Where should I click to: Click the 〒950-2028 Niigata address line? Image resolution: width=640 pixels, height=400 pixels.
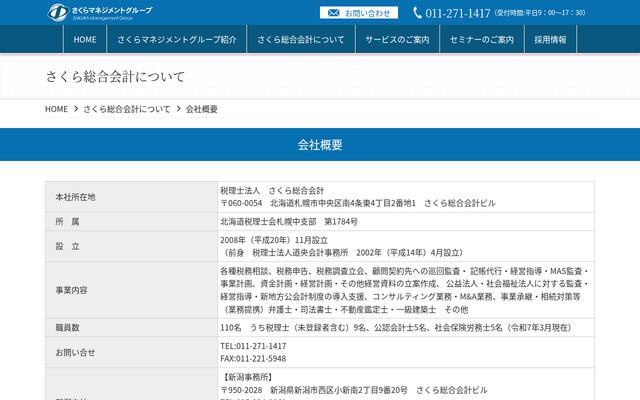click(x=354, y=390)
